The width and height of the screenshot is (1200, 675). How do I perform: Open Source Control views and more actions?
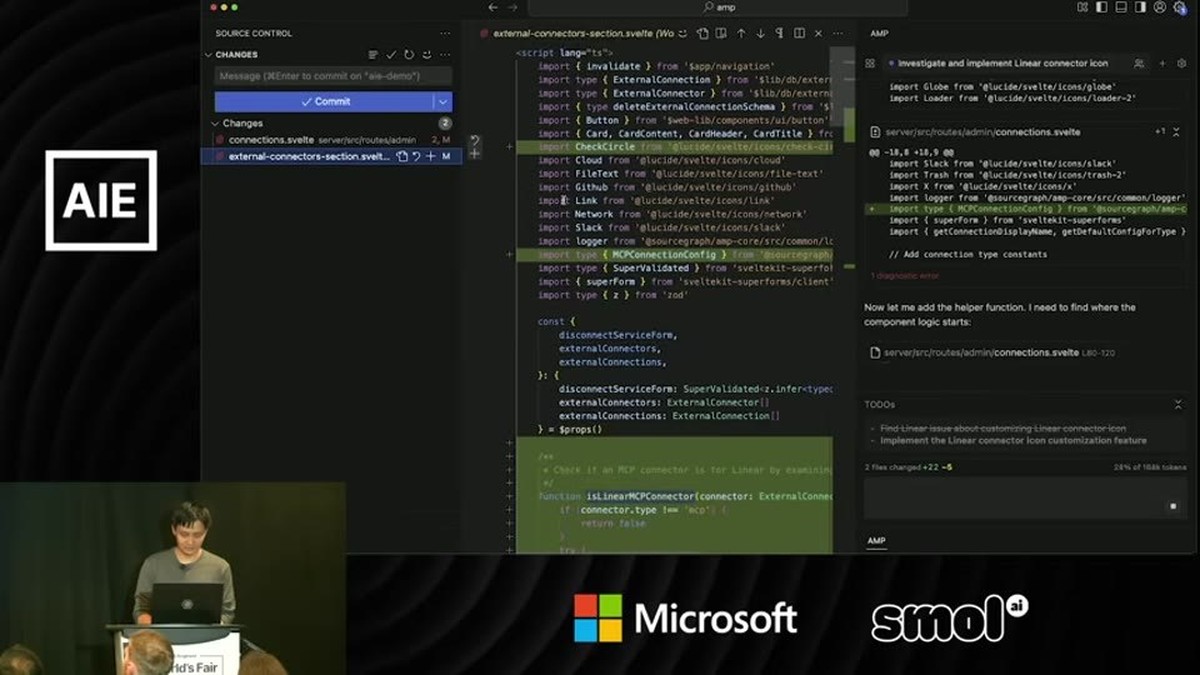pos(443,33)
